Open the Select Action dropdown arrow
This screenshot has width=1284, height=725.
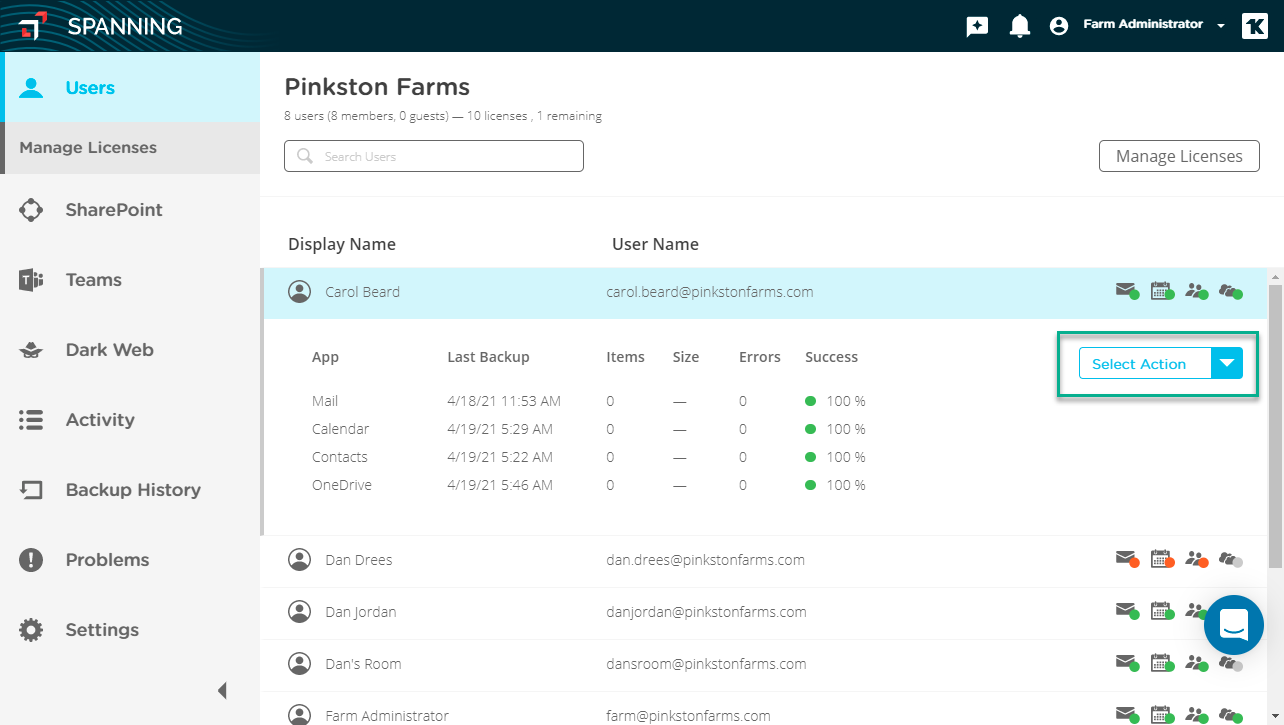pos(1227,364)
